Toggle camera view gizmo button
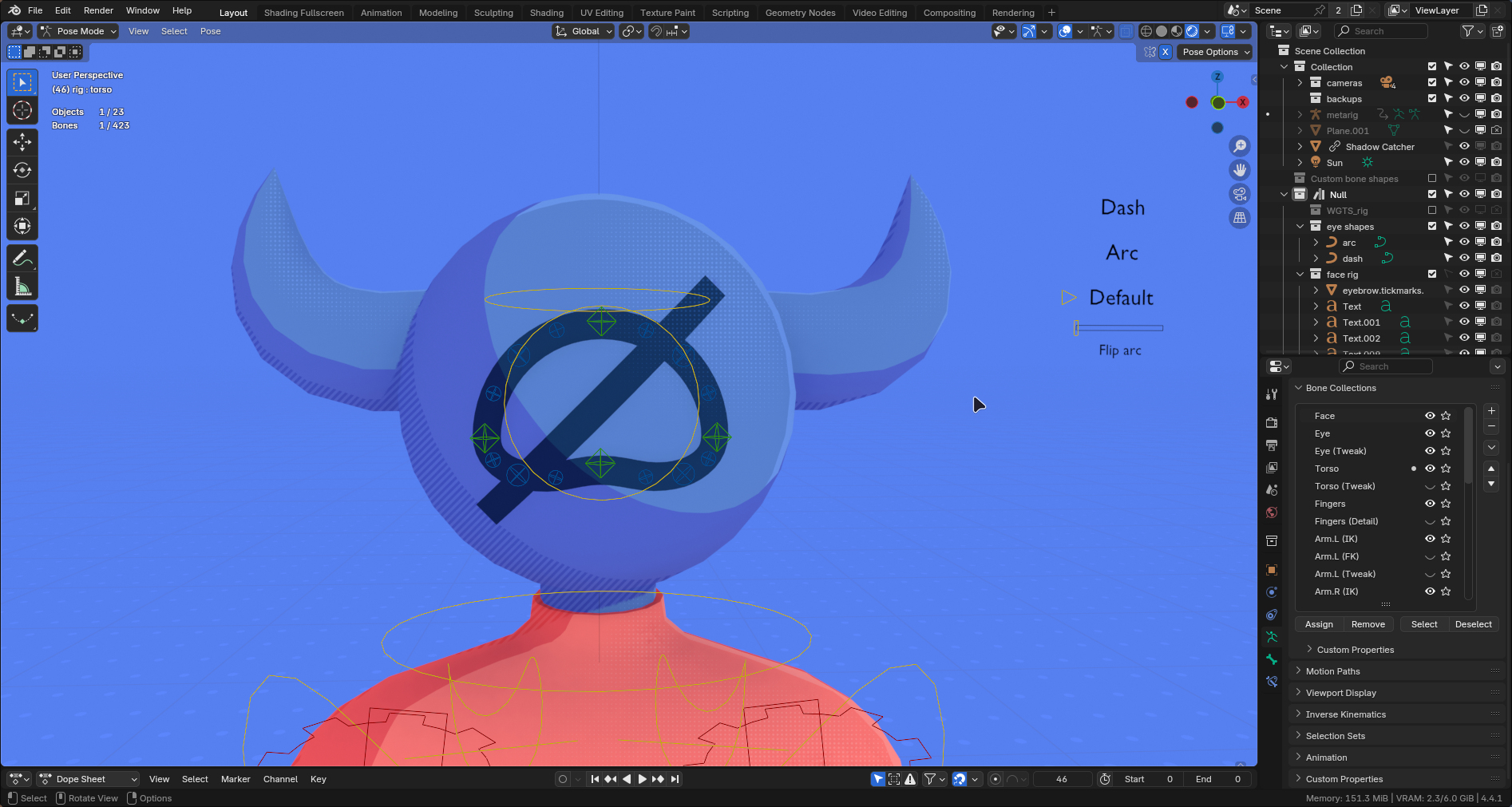 point(1240,194)
